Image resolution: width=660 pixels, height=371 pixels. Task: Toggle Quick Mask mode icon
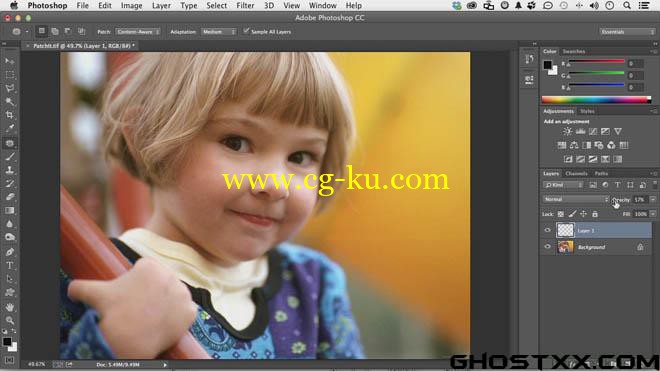[x=9, y=360]
